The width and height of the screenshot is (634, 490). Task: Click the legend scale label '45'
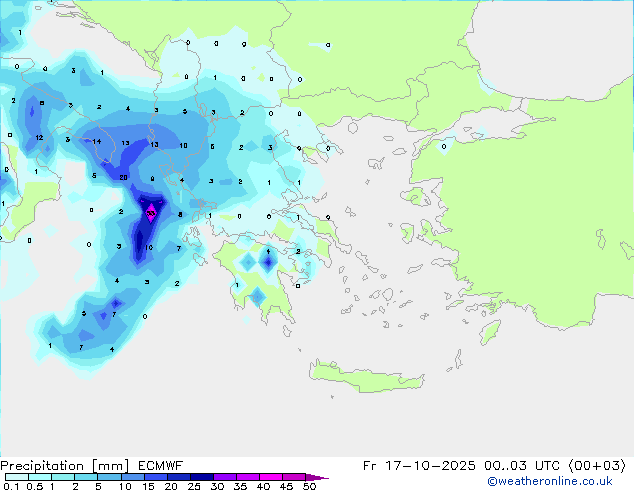[x=286, y=486]
